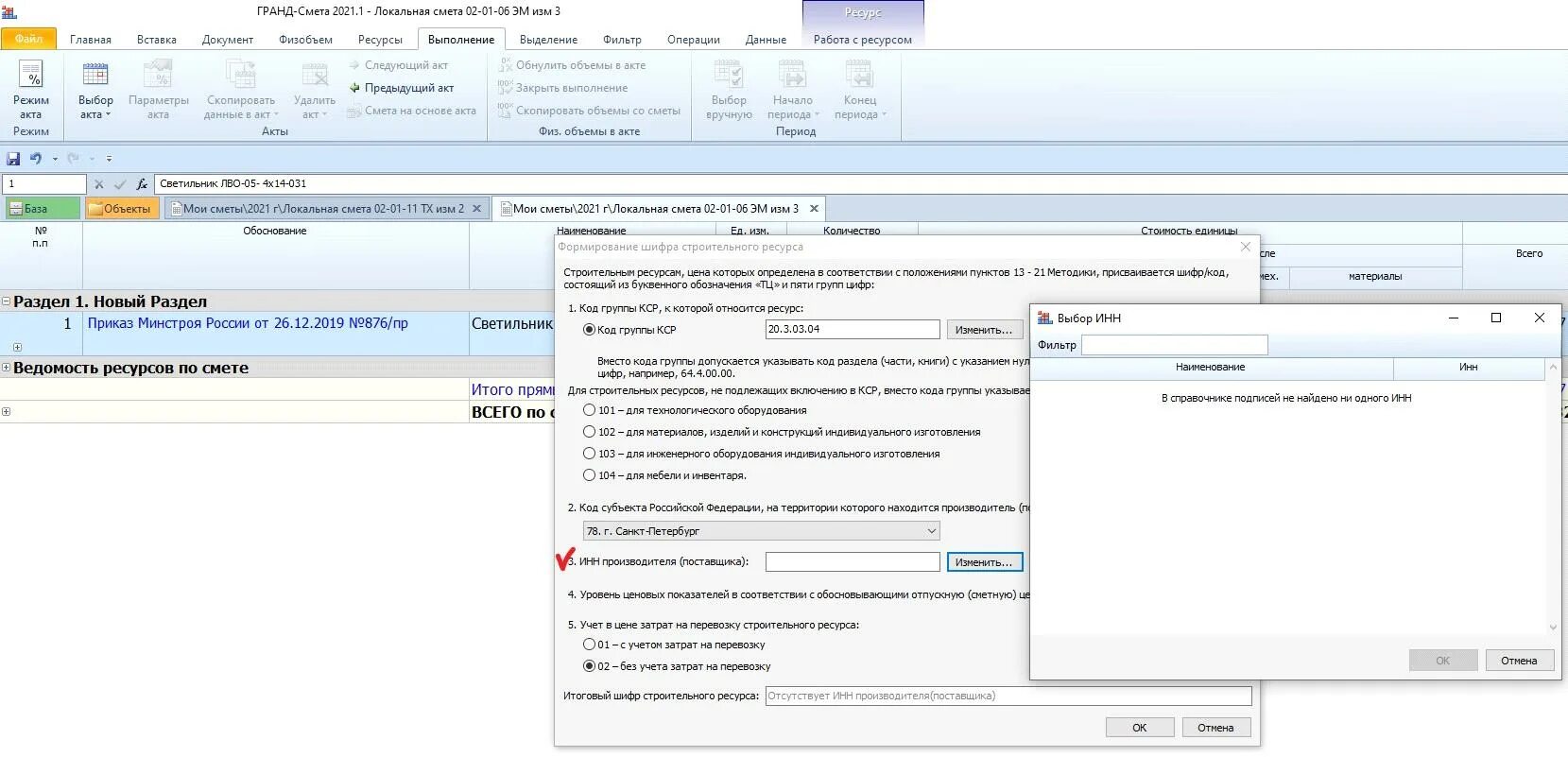1568x757 pixels.
Task: Click the Начало периода icon
Action: [x=792, y=75]
